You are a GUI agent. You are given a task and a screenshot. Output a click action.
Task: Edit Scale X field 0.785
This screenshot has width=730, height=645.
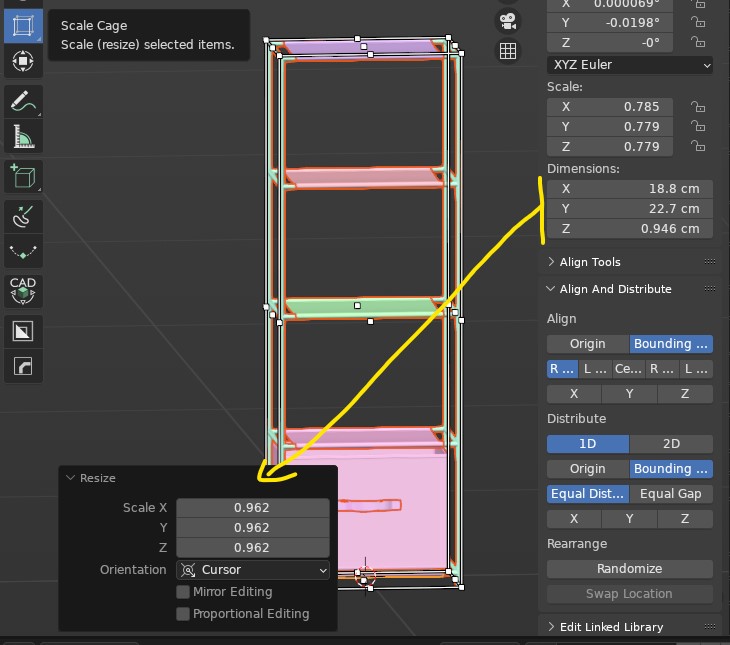coord(610,107)
